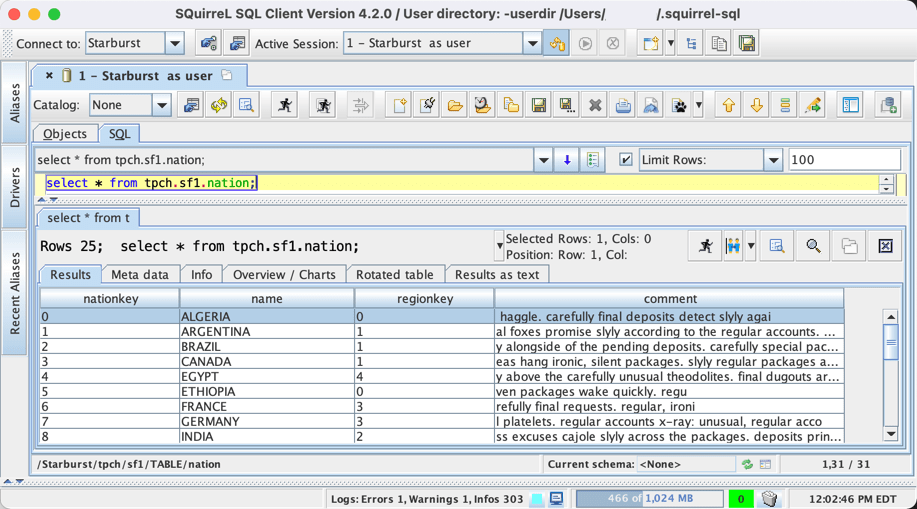Open the Catalog dropdown
The width and height of the screenshot is (917, 509).
pos(161,105)
